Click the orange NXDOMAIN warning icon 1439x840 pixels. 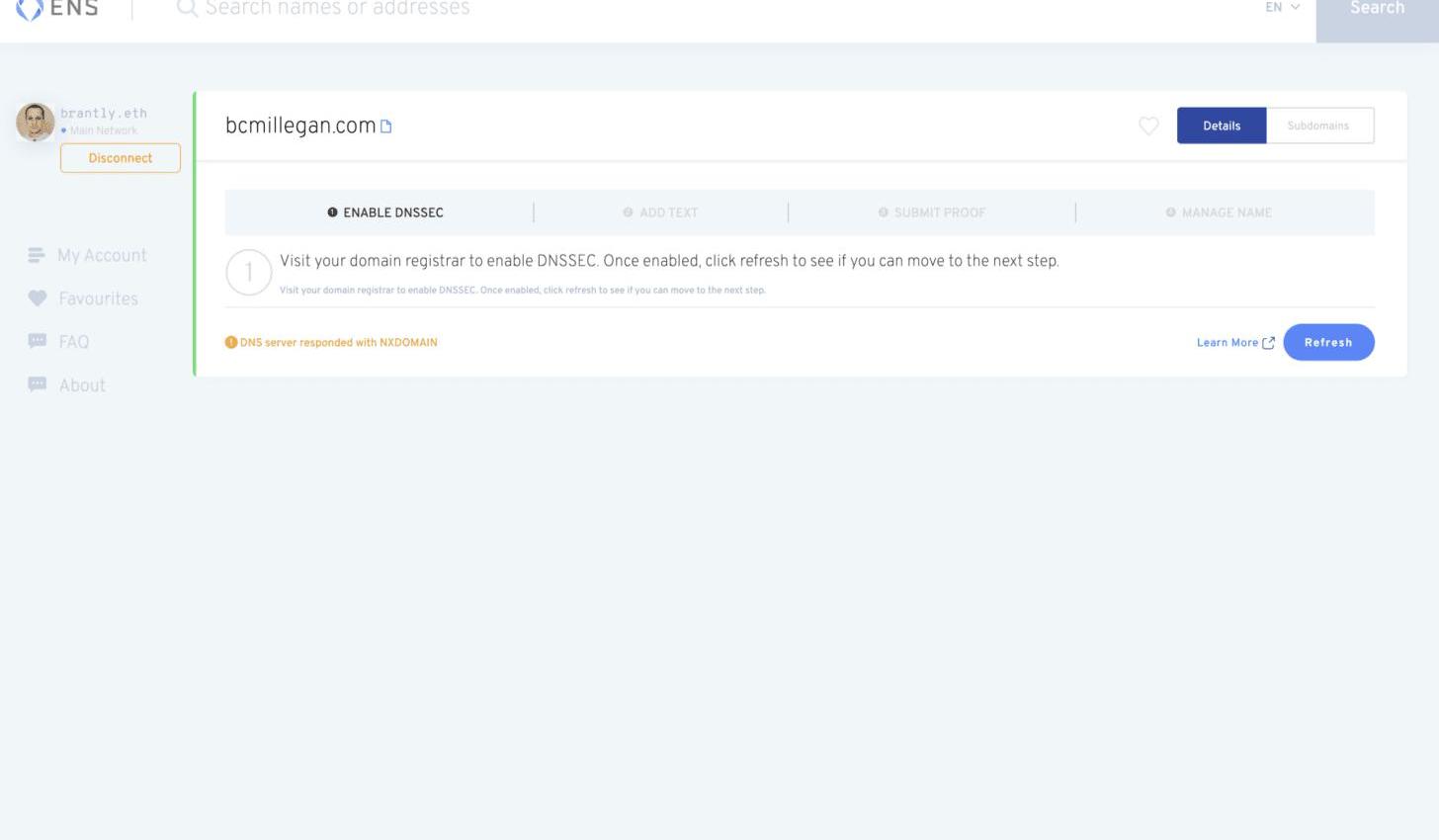tap(231, 343)
